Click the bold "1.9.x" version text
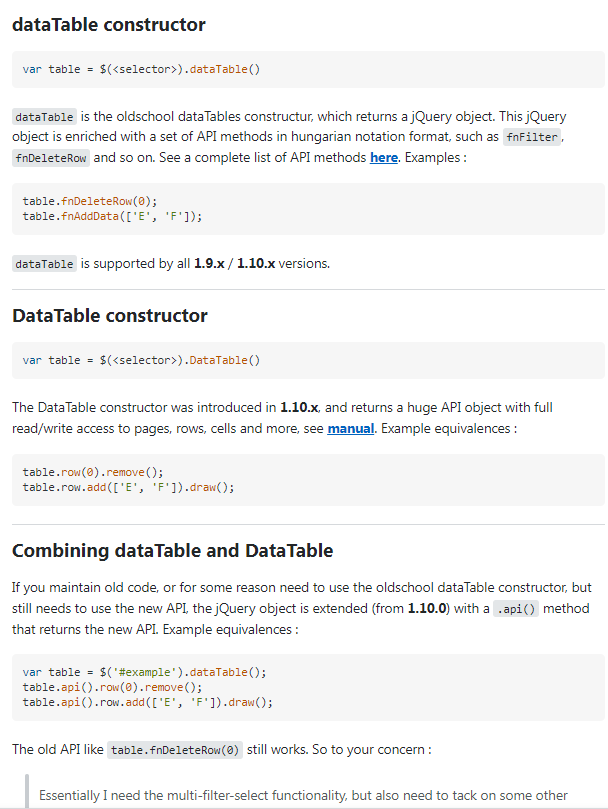Image resolution: width=608 pixels, height=809 pixels. (x=210, y=264)
